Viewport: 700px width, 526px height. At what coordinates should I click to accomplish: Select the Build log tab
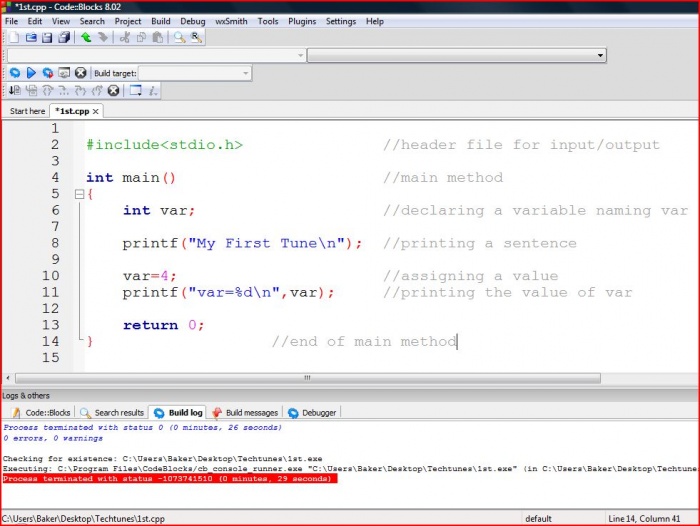(x=178, y=413)
